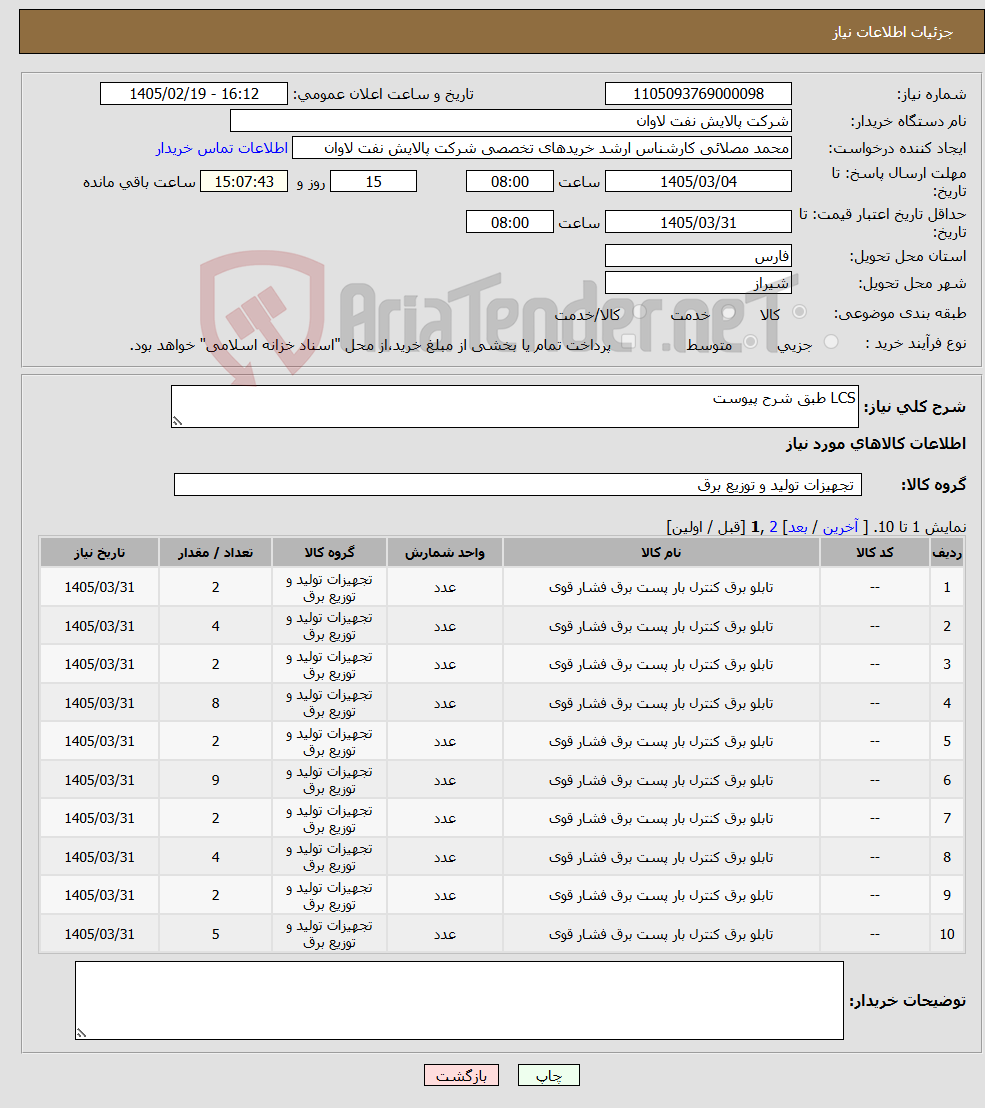The width and height of the screenshot is (985, 1108).
Task: Click the goods group cell in row 5
Action: click(329, 741)
